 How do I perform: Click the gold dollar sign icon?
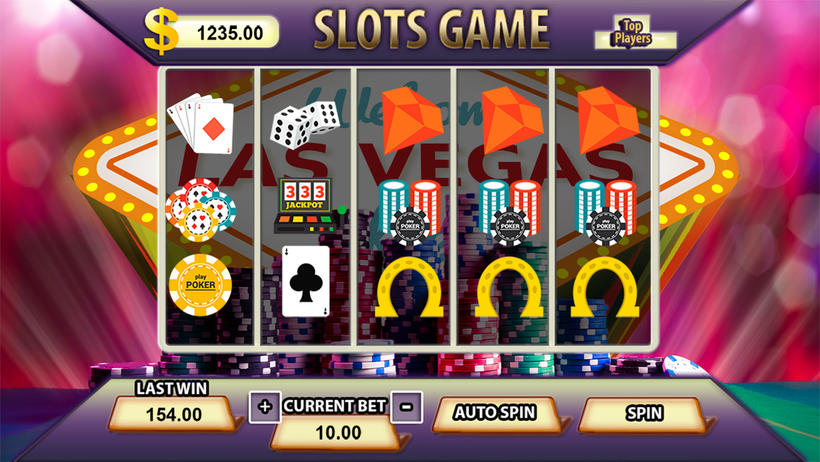161,31
